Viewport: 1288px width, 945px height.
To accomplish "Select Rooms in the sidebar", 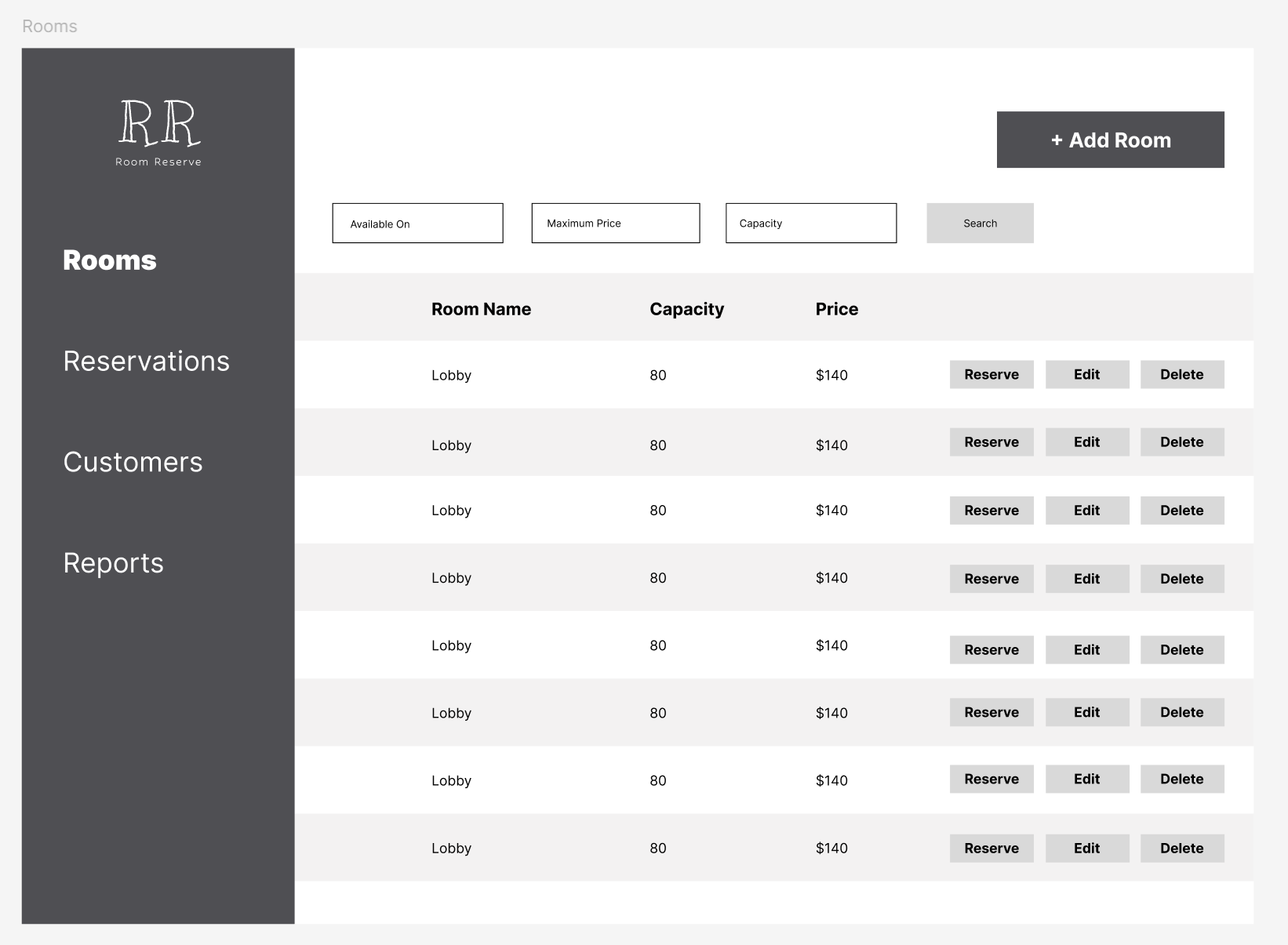I will point(109,260).
